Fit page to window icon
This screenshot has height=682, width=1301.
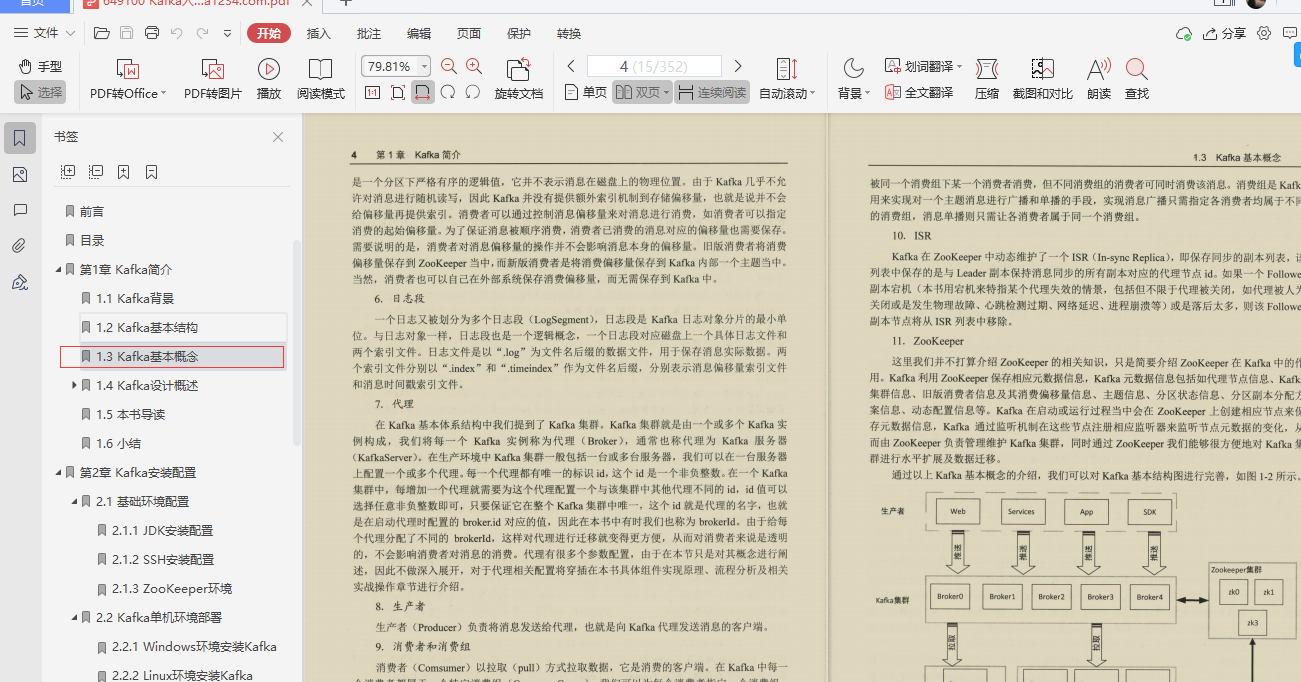tap(398, 92)
